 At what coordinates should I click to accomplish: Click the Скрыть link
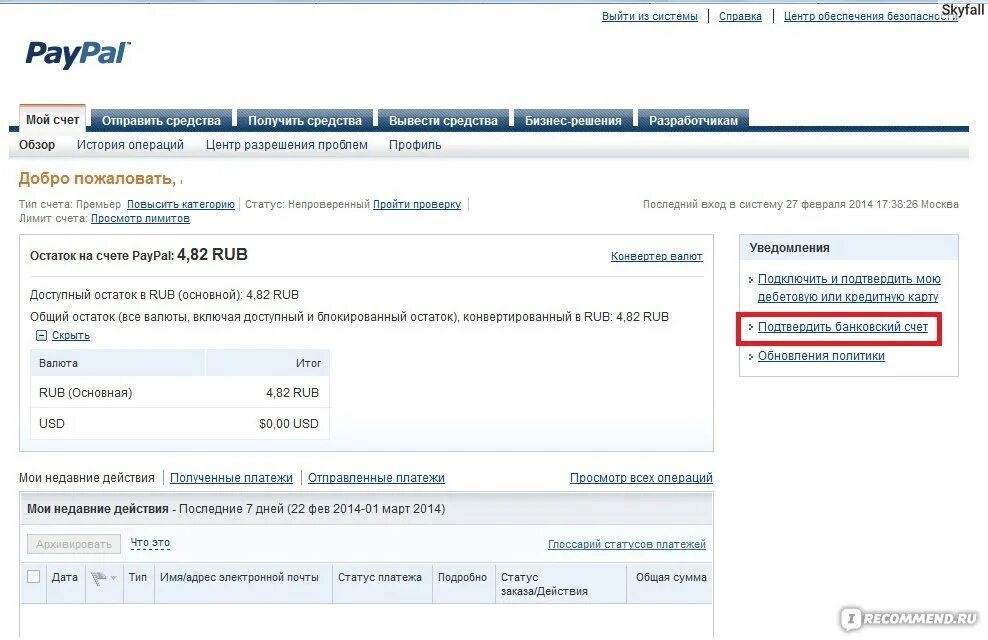point(71,336)
